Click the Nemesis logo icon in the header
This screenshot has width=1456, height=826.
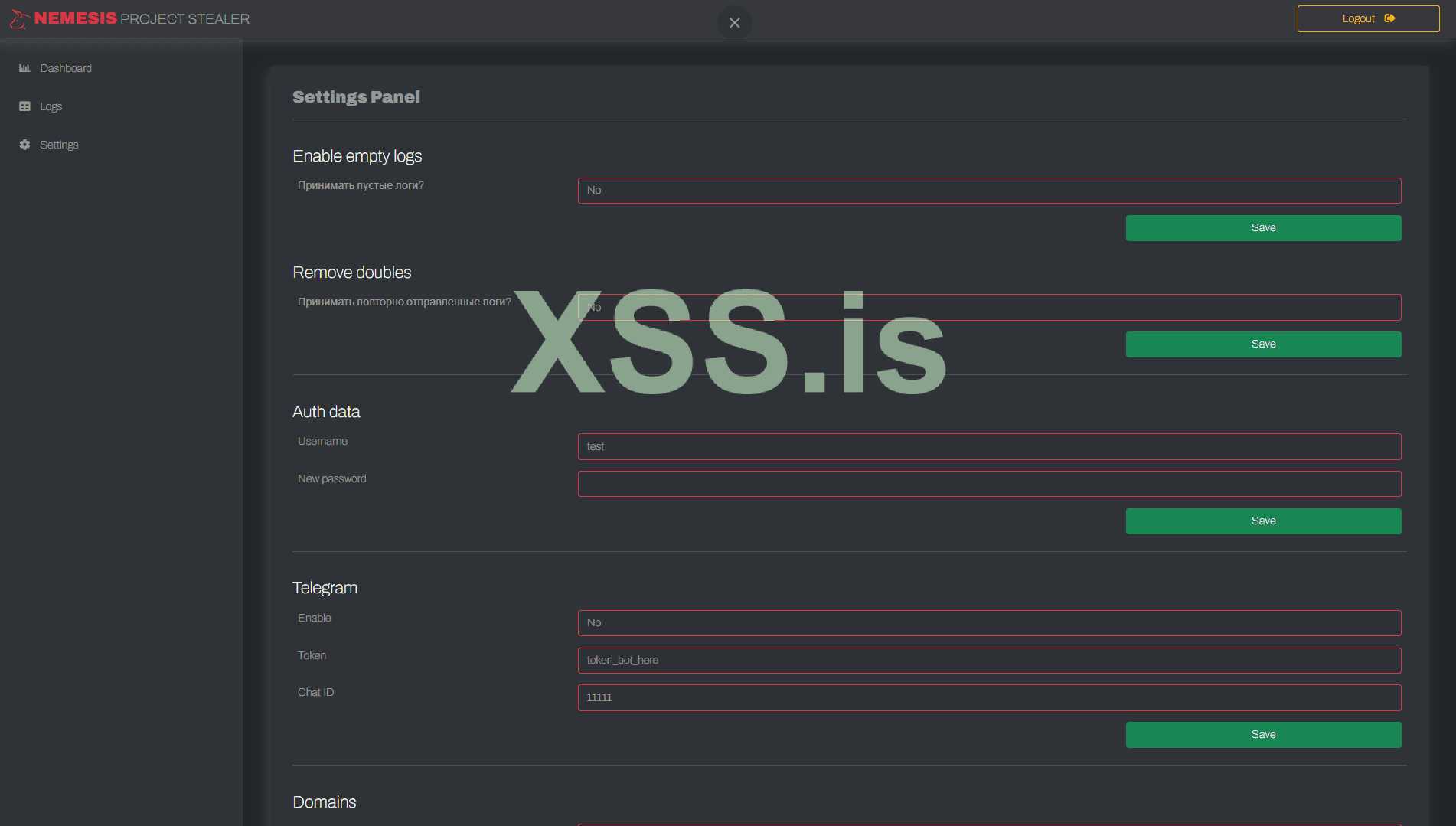pyautogui.click(x=19, y=19)
